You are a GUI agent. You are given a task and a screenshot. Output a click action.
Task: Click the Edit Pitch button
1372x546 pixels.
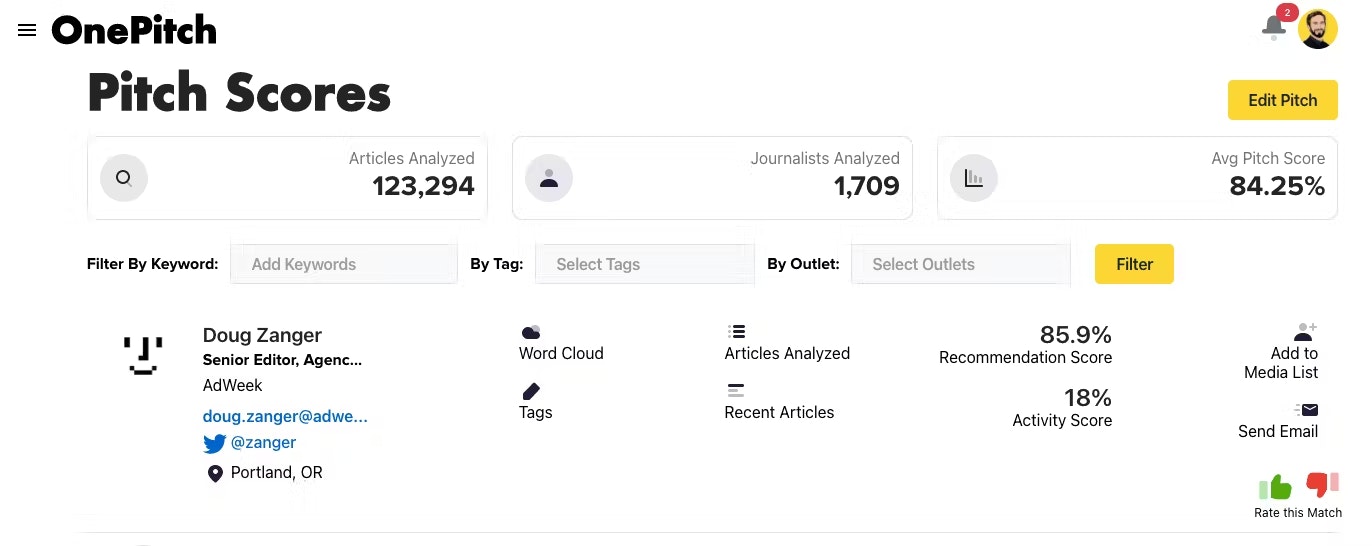coord(1282,100)
